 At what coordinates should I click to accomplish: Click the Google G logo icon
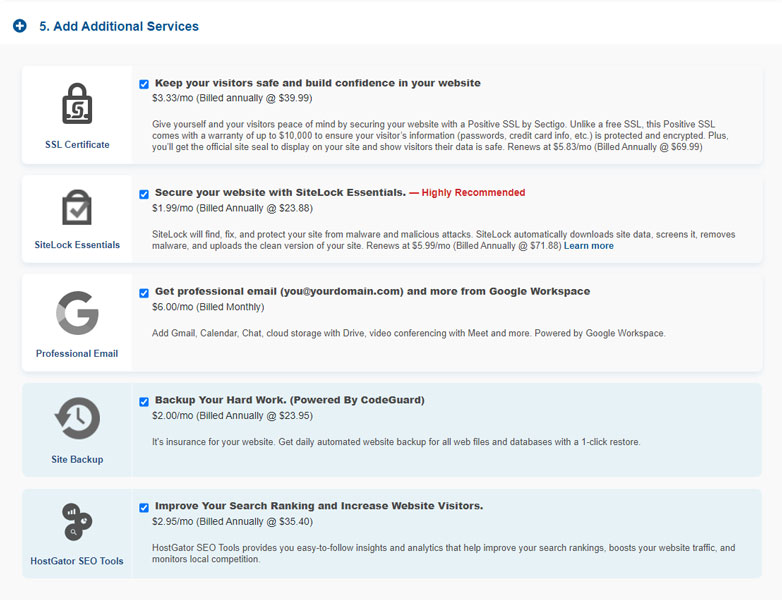pyautogui.click(x=77, y=313)
